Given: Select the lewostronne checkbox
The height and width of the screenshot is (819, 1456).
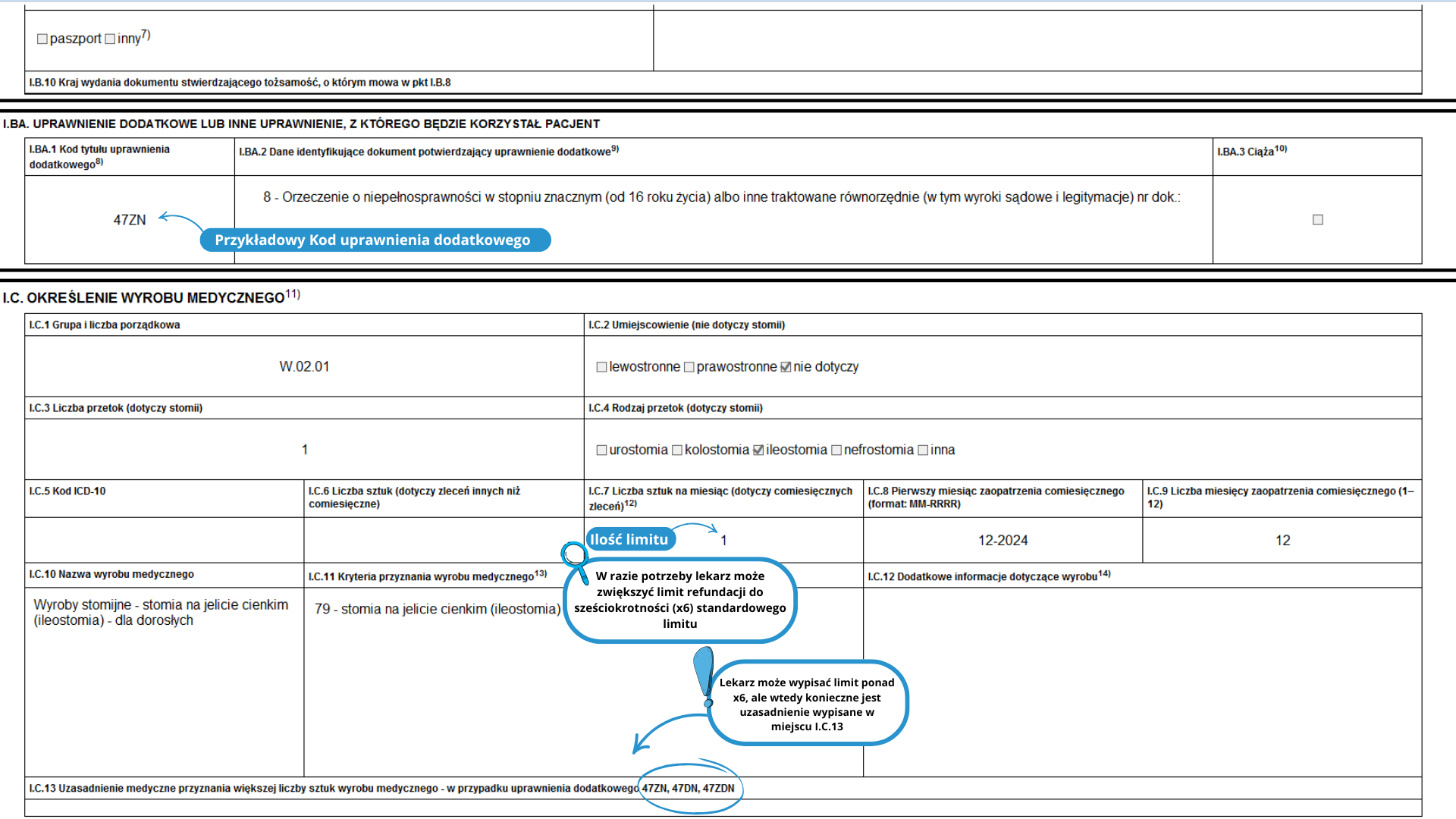Looking at the screenshot, I should [x=601, y=367].
